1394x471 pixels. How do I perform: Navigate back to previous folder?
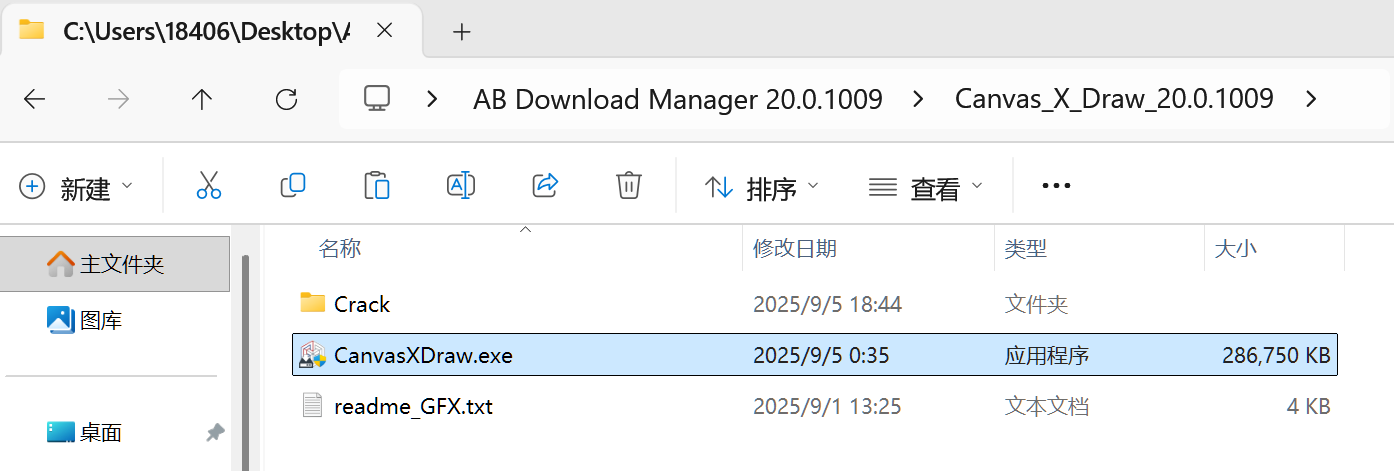(x=34, y=99)
